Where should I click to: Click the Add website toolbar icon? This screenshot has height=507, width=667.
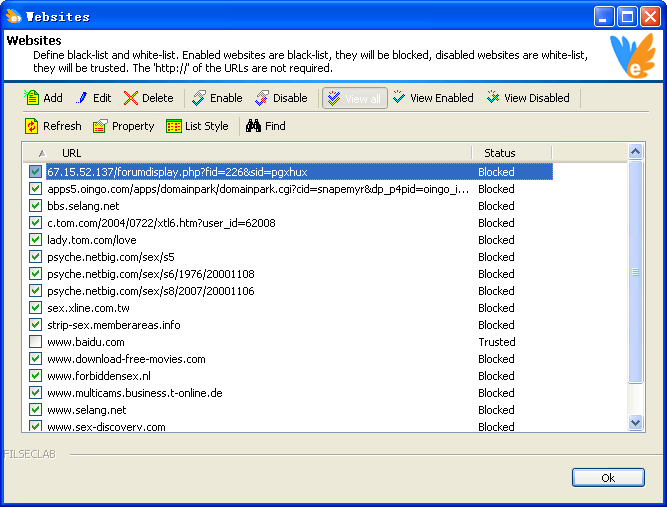tap(32, 98)
